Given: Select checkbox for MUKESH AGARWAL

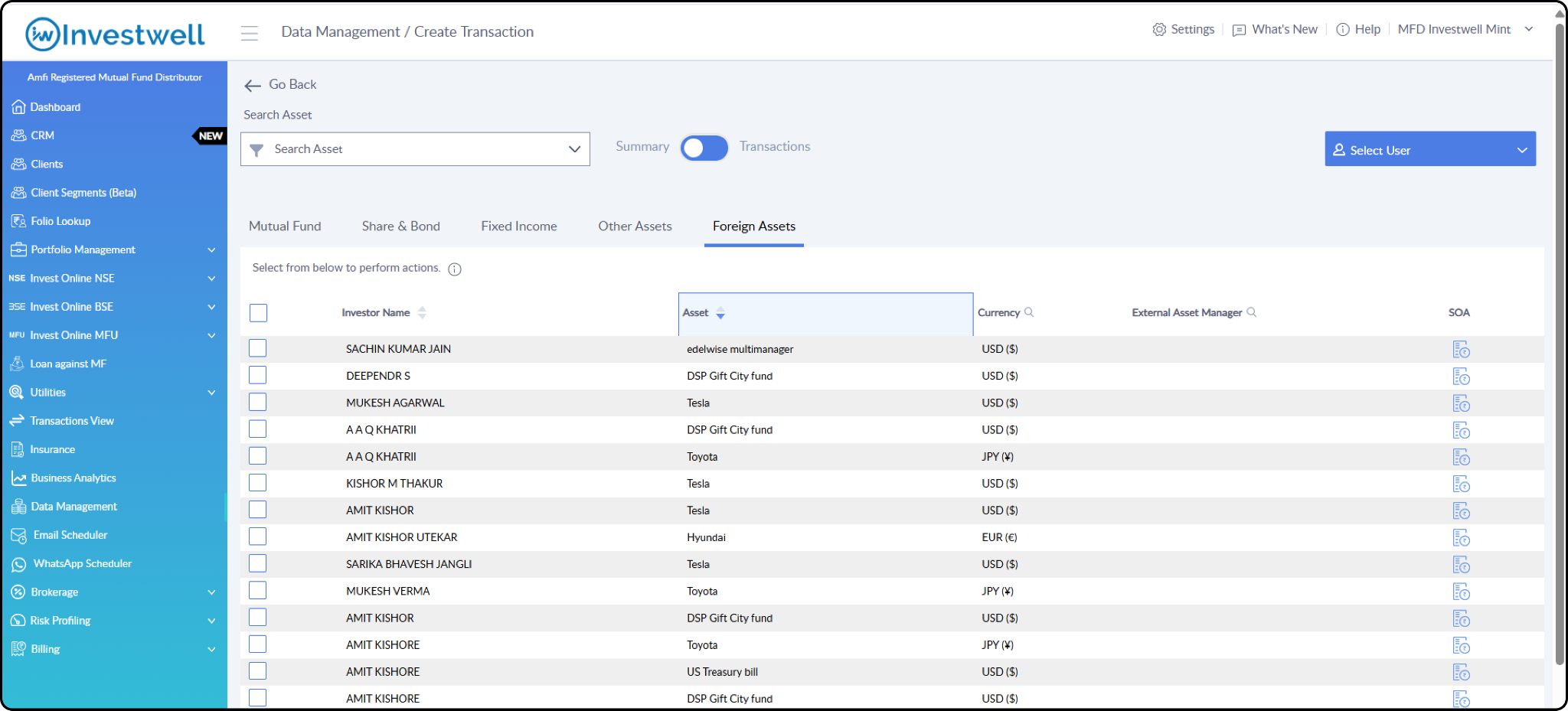Looking at the screenshot, I should (x=258, y=402).
